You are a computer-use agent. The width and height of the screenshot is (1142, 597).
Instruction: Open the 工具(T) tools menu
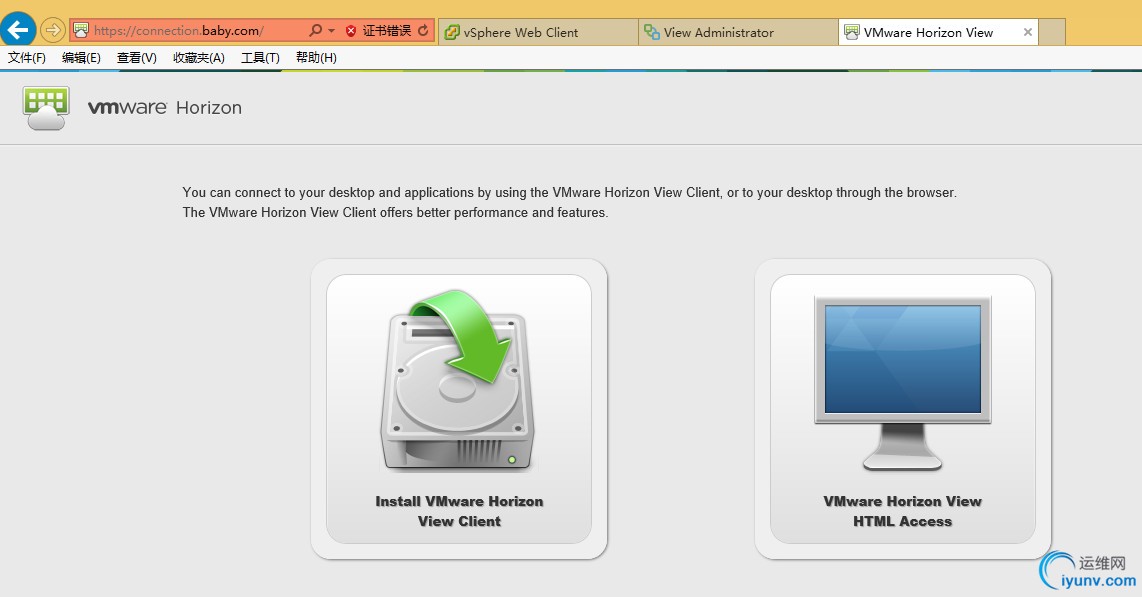(x=260, y=58)
